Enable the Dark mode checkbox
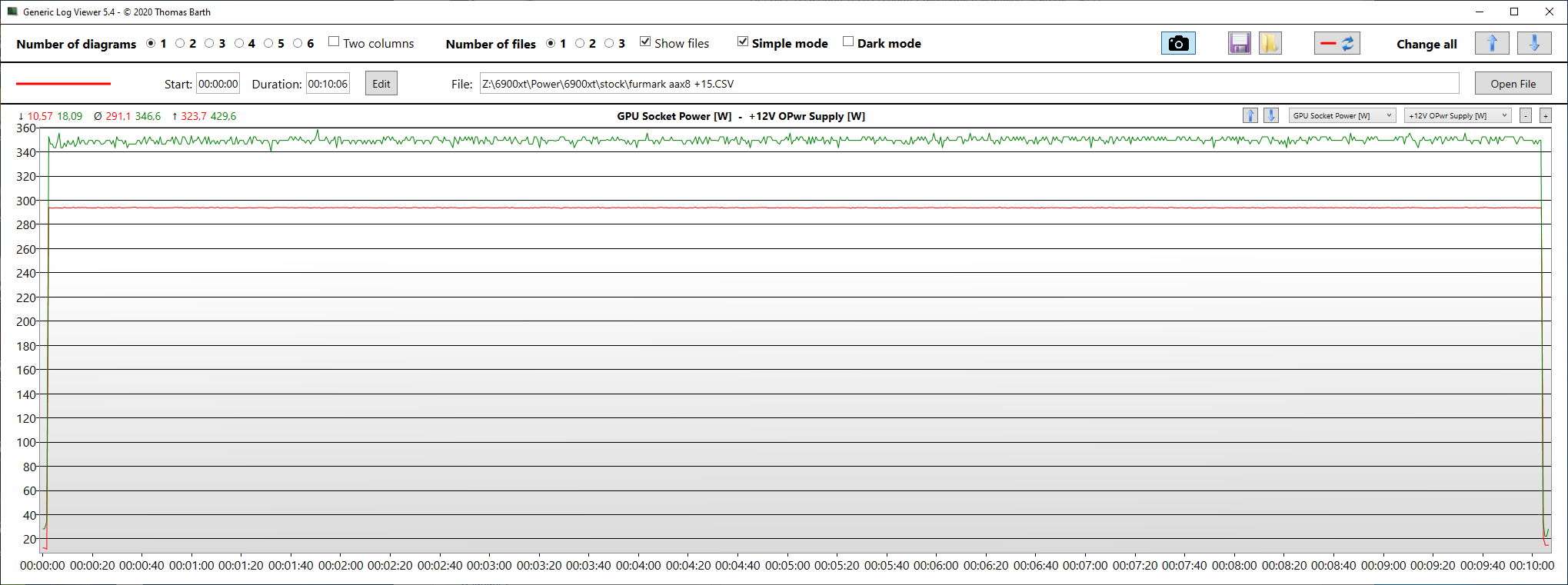This screenshot has width=1568, height=585. tap(848, 42)
